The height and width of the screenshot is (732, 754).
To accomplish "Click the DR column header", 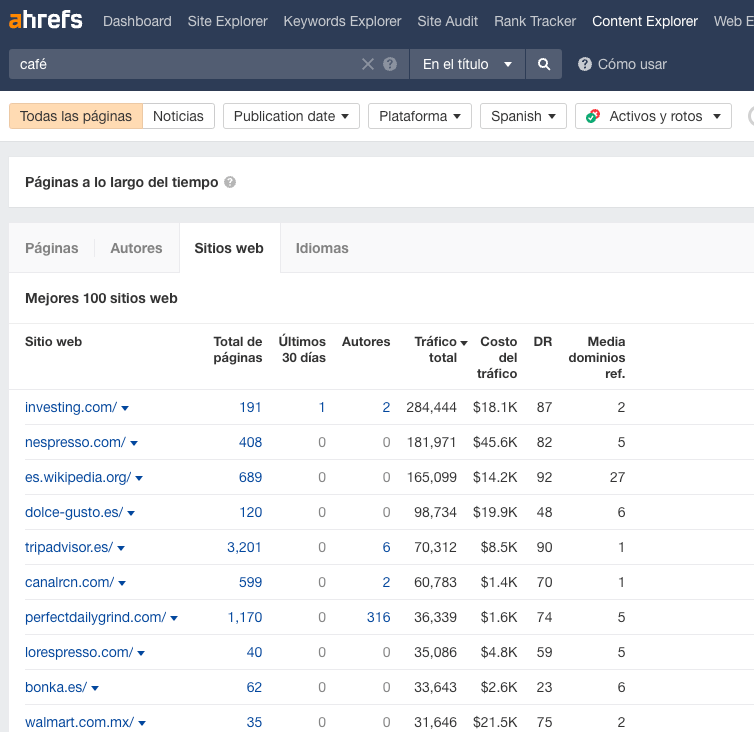I will tap(542, 341).
